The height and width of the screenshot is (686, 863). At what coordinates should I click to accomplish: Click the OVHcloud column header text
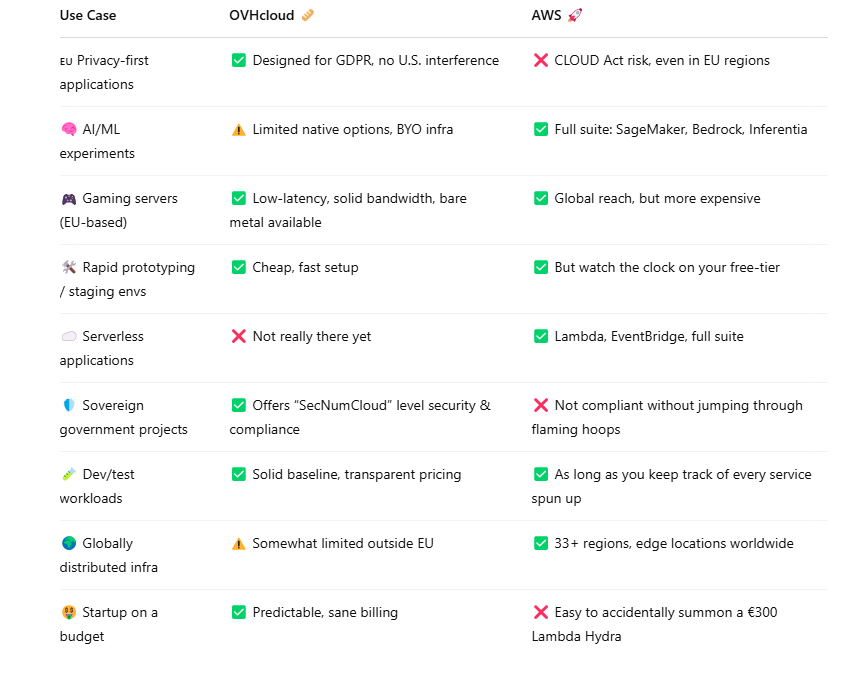click(x=262, y=15)
